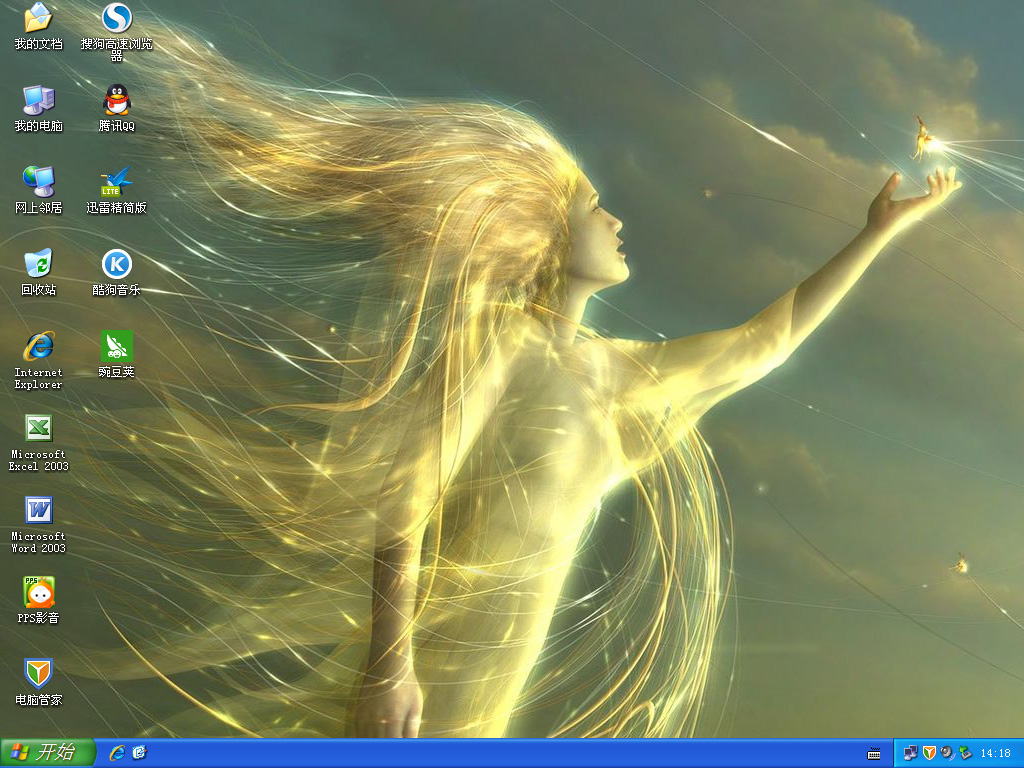Viewport: 1024px width, 768px height.
Task: Launch PPS影音 video player
Action: (38, 592)
